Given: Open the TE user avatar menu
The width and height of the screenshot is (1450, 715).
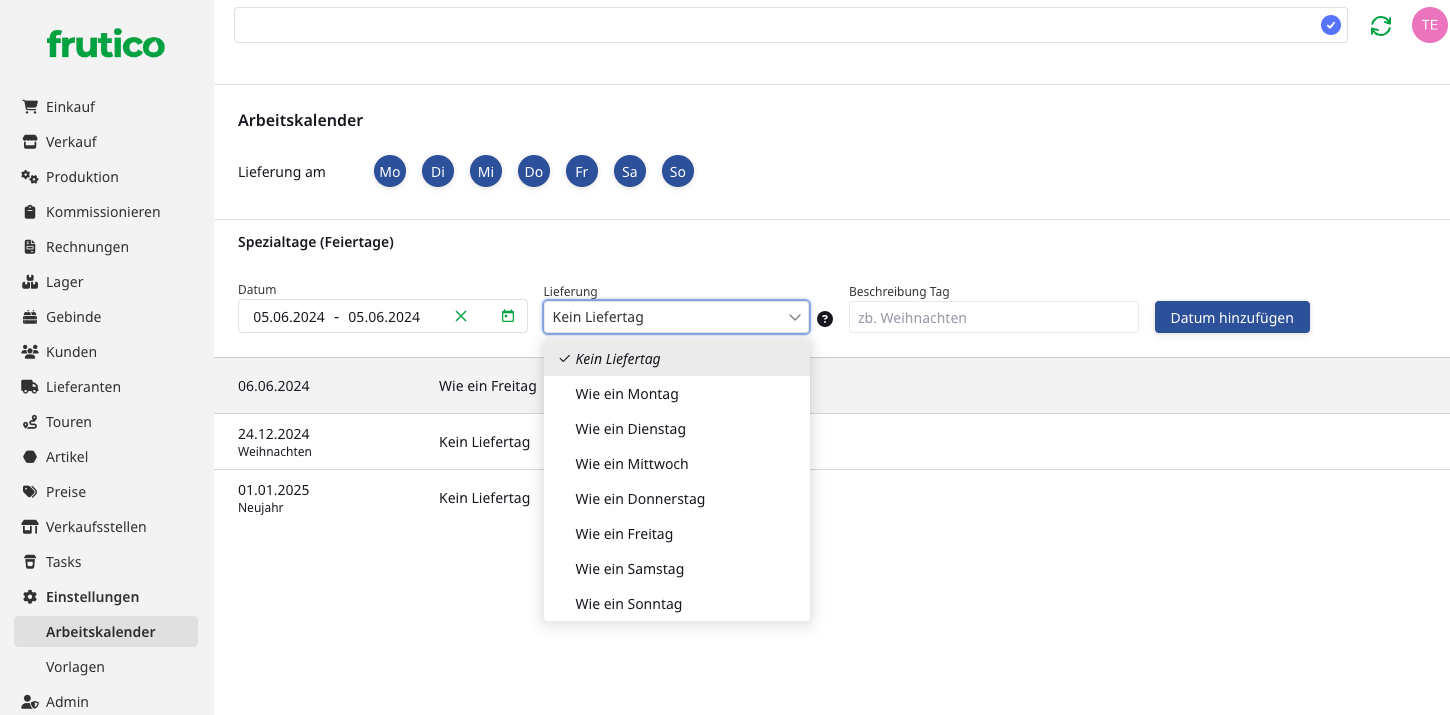Looking at the screenshot, I should (1429, 25).
